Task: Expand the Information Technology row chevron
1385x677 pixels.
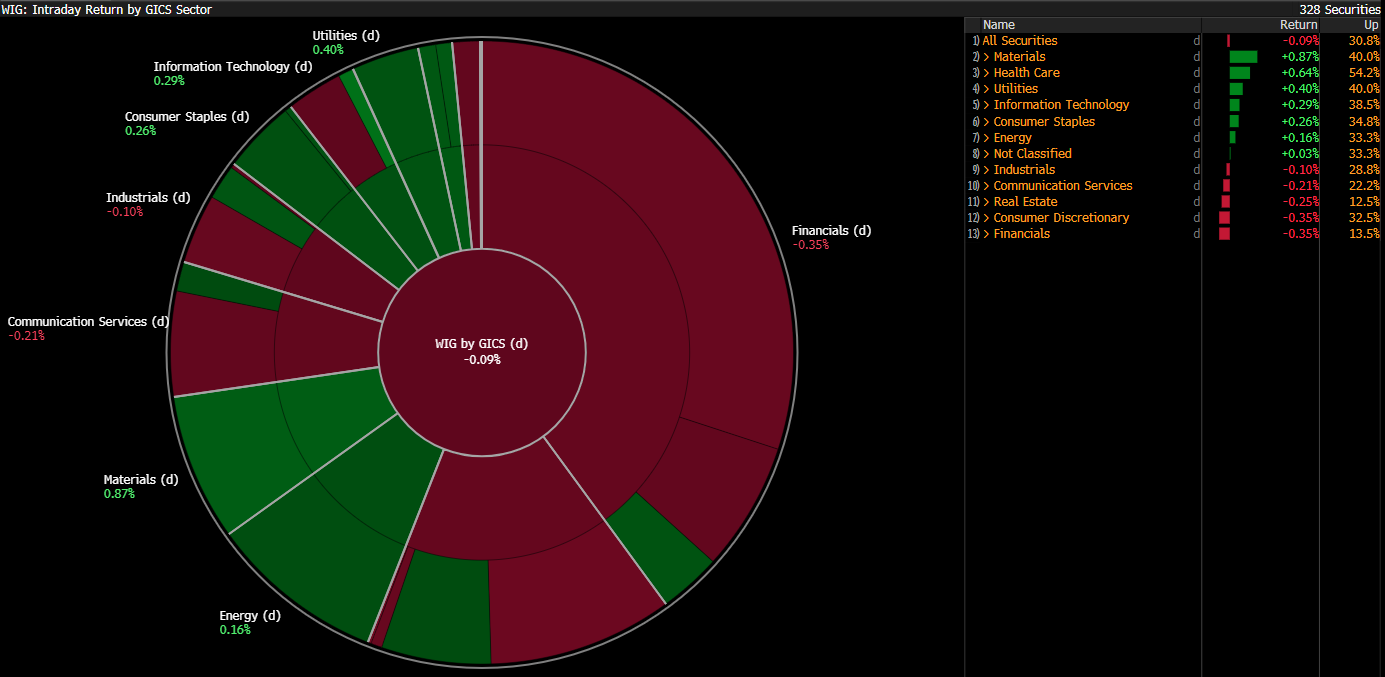Action: pyautogui.click(x=986, y=105)
